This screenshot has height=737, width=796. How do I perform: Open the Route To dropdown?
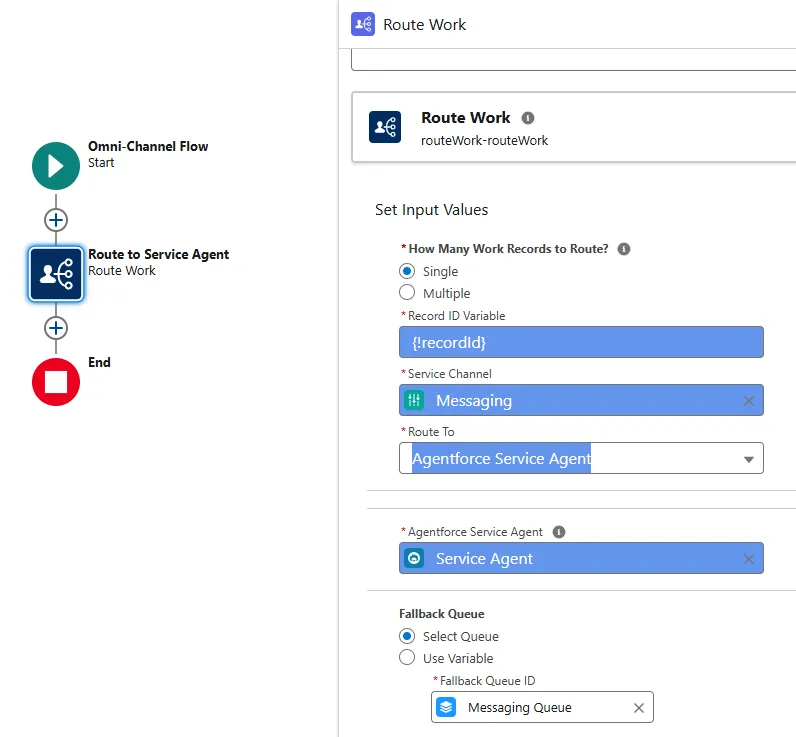pyautogui.click(x=581, y=458)
